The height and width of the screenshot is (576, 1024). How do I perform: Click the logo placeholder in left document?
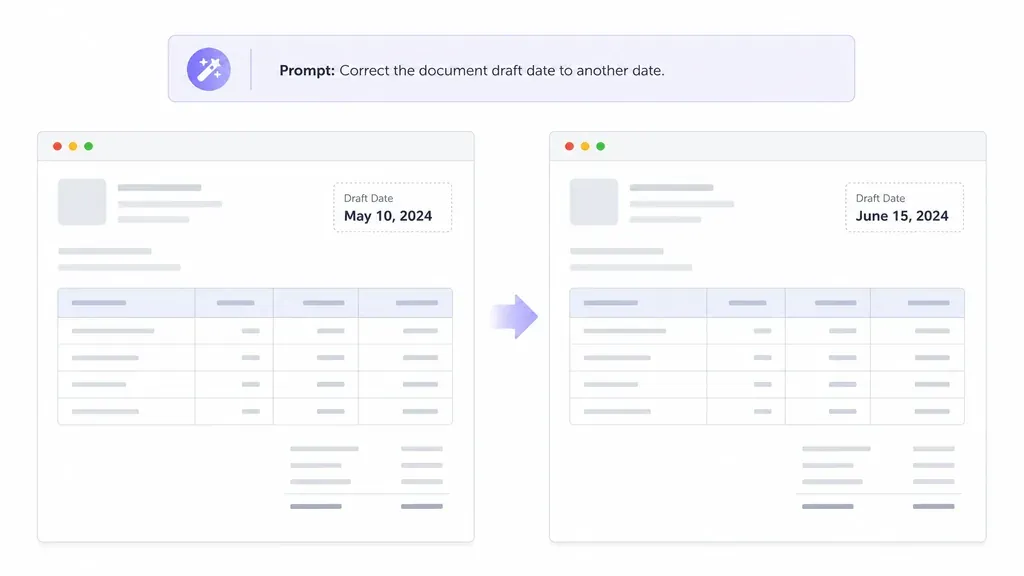[x=82, y=202]
